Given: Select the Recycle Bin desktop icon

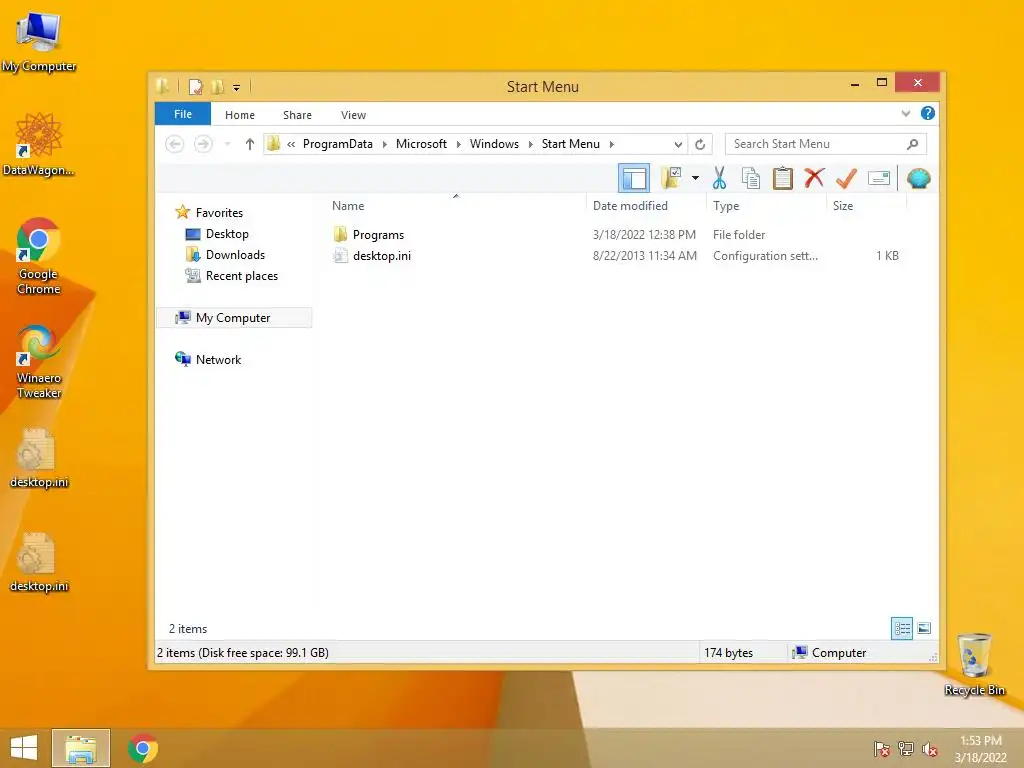Looking at the screenshot, I should [974, 664].
